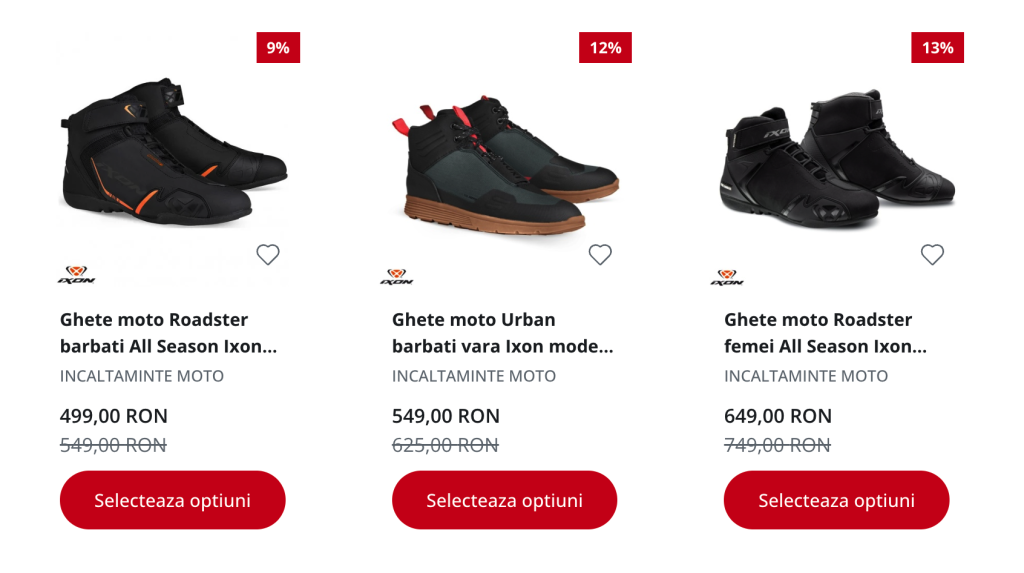The image size is (1024, 573).
Task: Click the 9% discount badge
Action: tap(278, 47)
